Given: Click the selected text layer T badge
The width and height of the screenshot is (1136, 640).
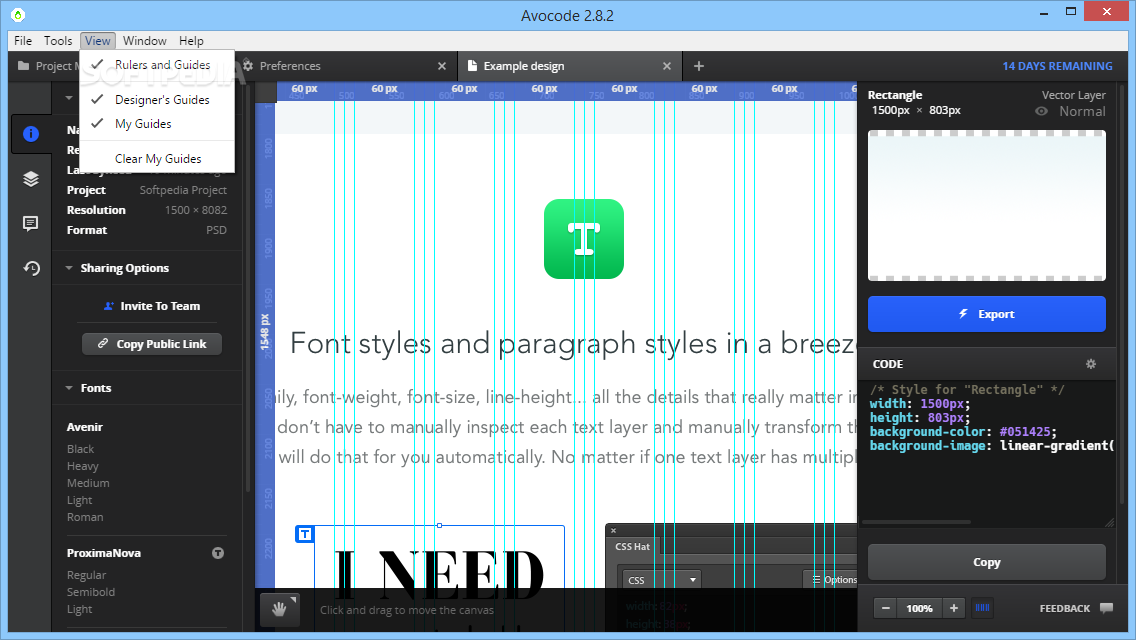Looking at the screenshot, I should [x=305, y=534].
